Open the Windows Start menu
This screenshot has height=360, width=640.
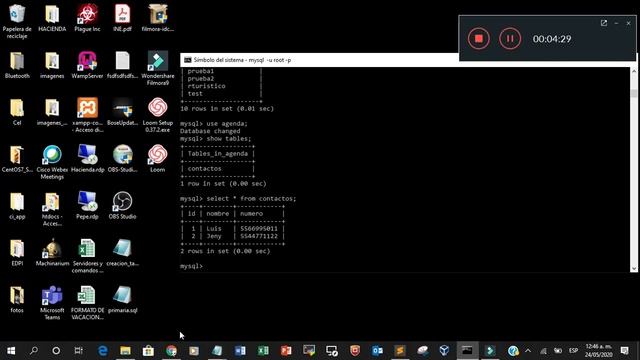[11, 351]
